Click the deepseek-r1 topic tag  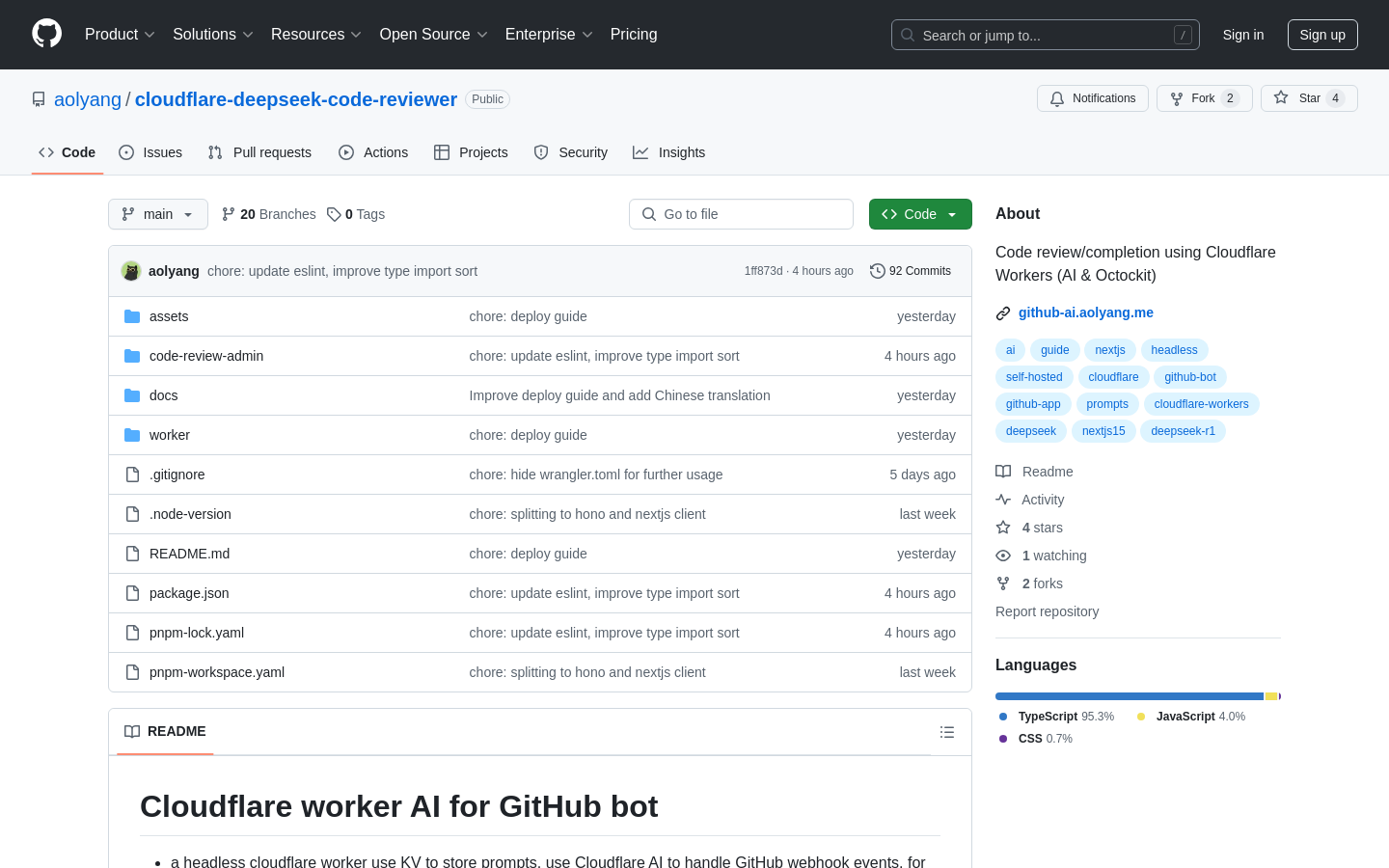click(x=1183, y=431)
